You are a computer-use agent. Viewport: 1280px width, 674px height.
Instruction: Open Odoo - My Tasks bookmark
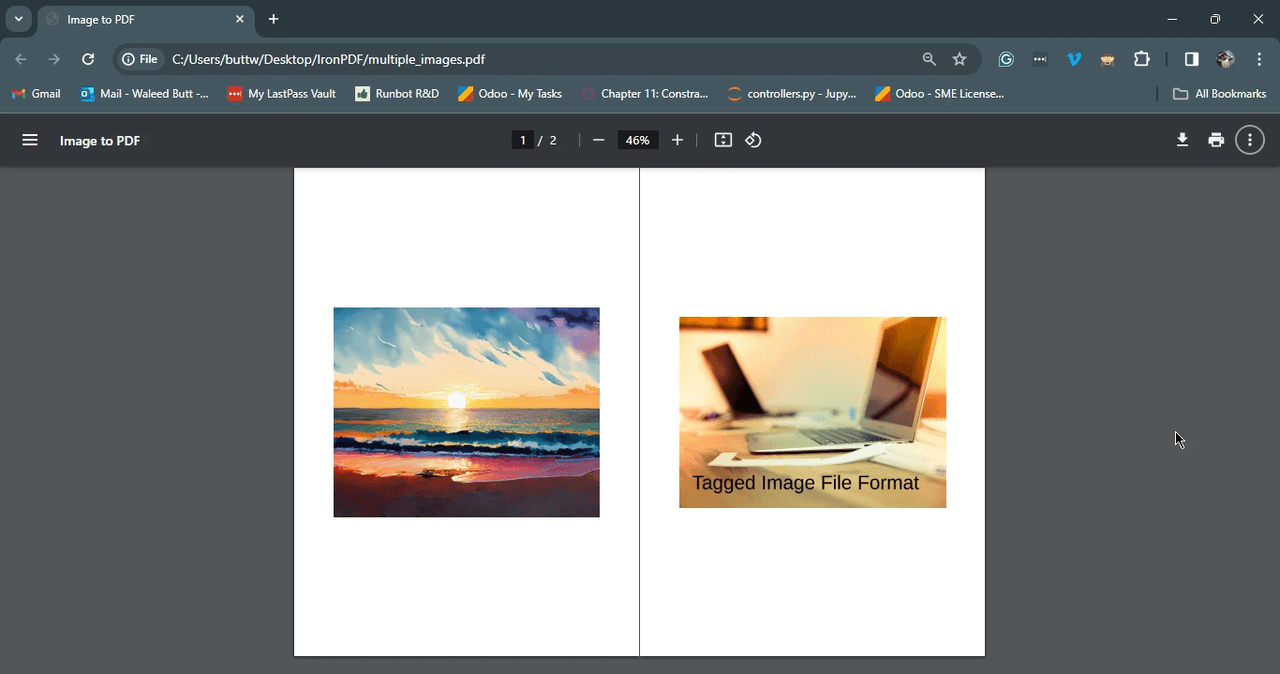coord(510,93)
